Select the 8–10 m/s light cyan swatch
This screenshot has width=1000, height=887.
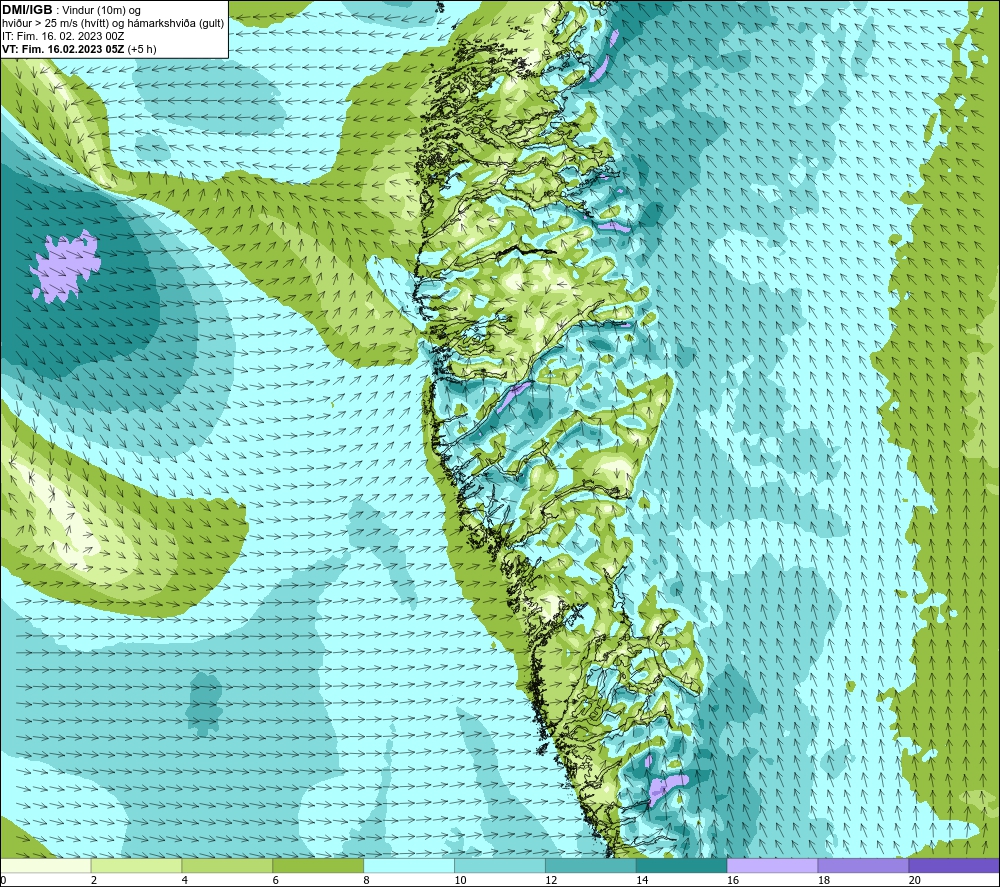pyautogui.click(x=409, y=865)
